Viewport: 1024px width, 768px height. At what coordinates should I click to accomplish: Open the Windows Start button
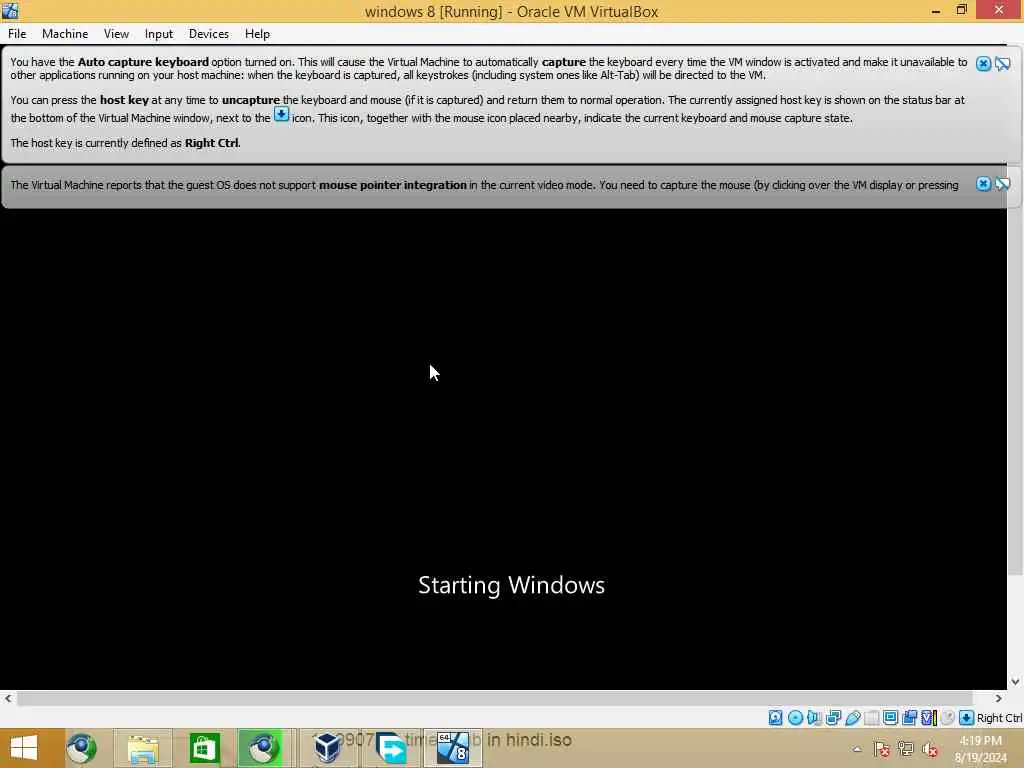pyautogui.click(x=24, y=748)
